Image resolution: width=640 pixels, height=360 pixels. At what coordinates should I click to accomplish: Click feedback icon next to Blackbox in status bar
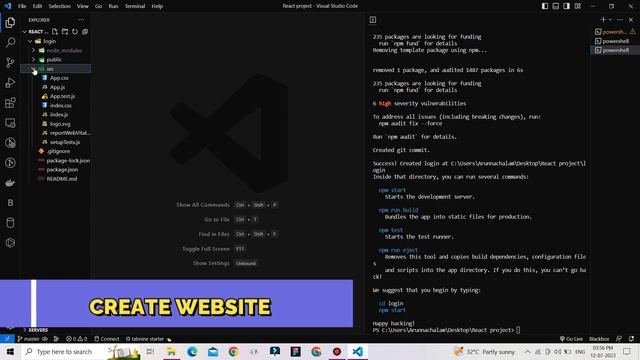click(619, 339)
